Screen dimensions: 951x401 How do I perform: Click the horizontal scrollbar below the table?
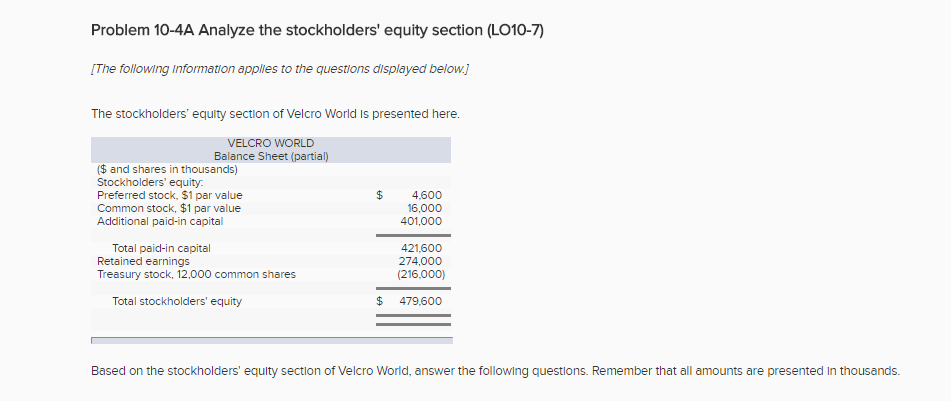click(272, 341)
